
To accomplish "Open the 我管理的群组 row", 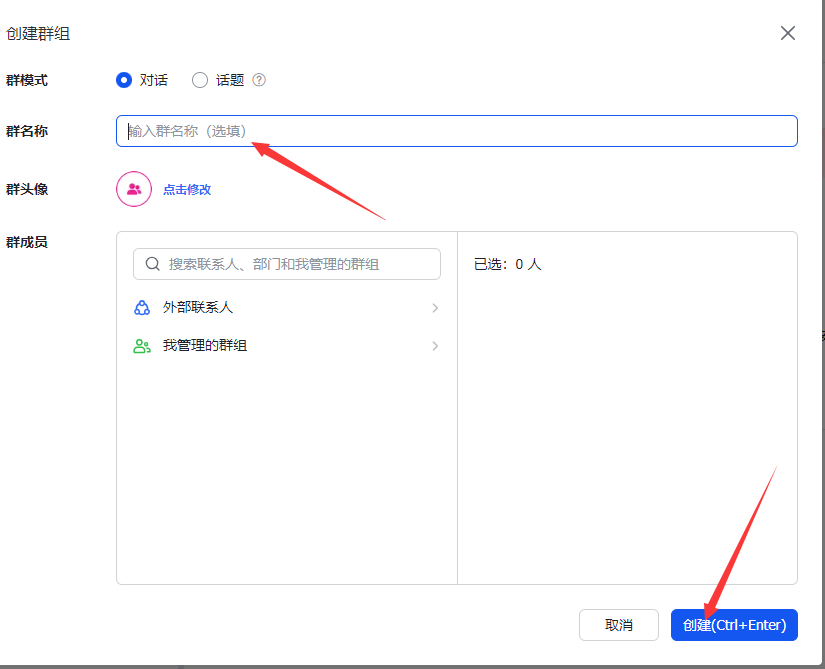I will pos(287,346).
